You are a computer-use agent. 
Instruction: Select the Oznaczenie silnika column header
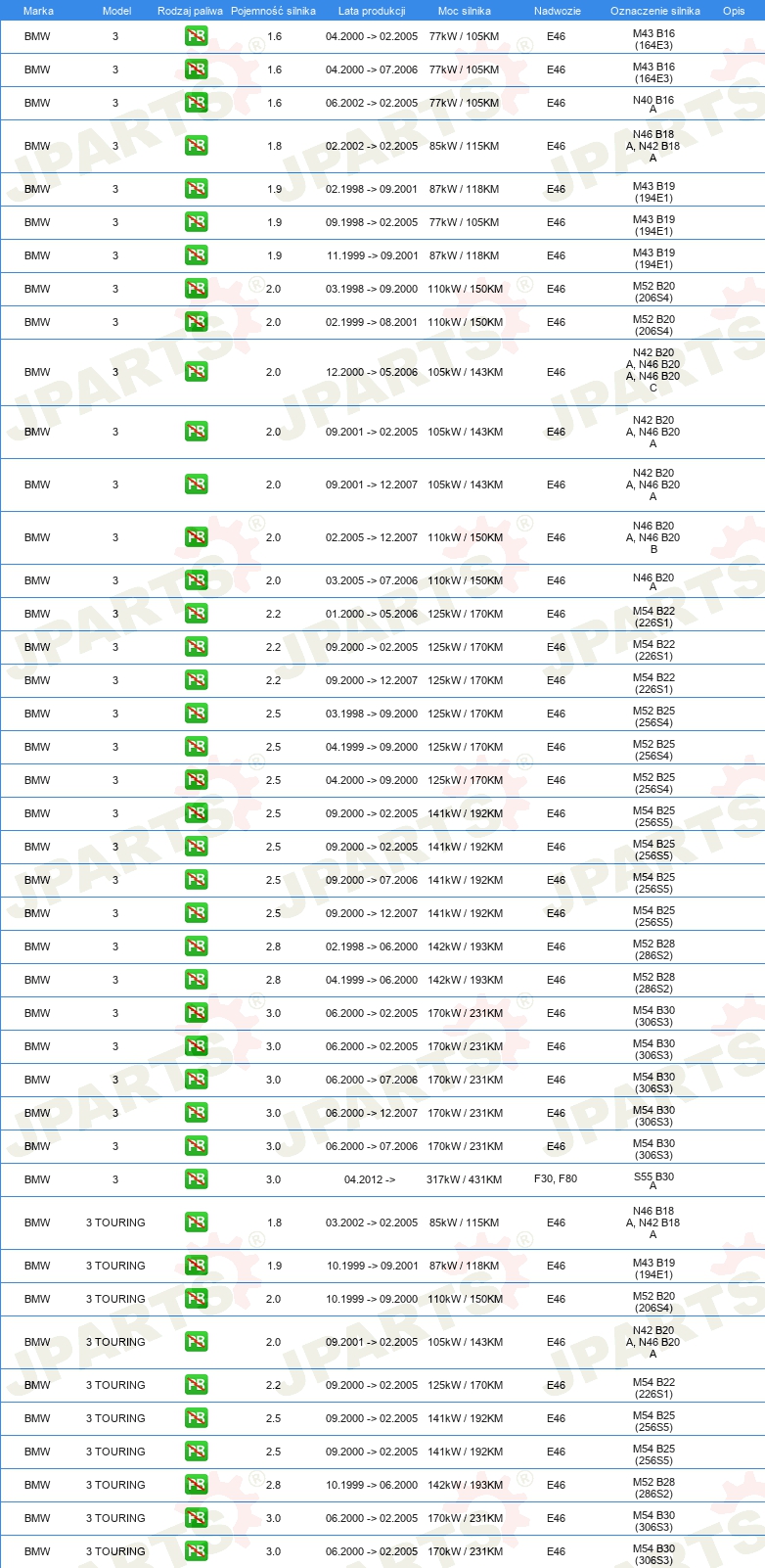tap(655, 11)
